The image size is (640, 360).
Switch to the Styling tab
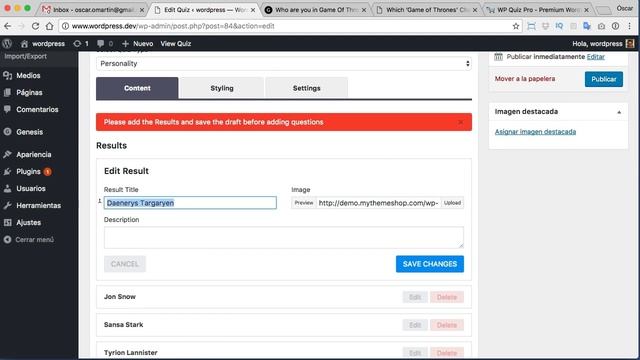222,88
